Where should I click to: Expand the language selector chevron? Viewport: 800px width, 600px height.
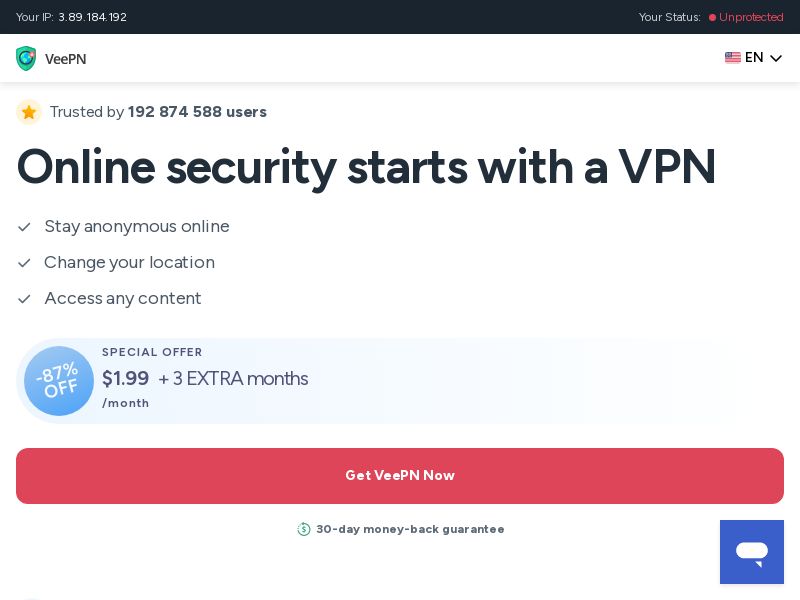pyautogui.click(x=776, y=58)
